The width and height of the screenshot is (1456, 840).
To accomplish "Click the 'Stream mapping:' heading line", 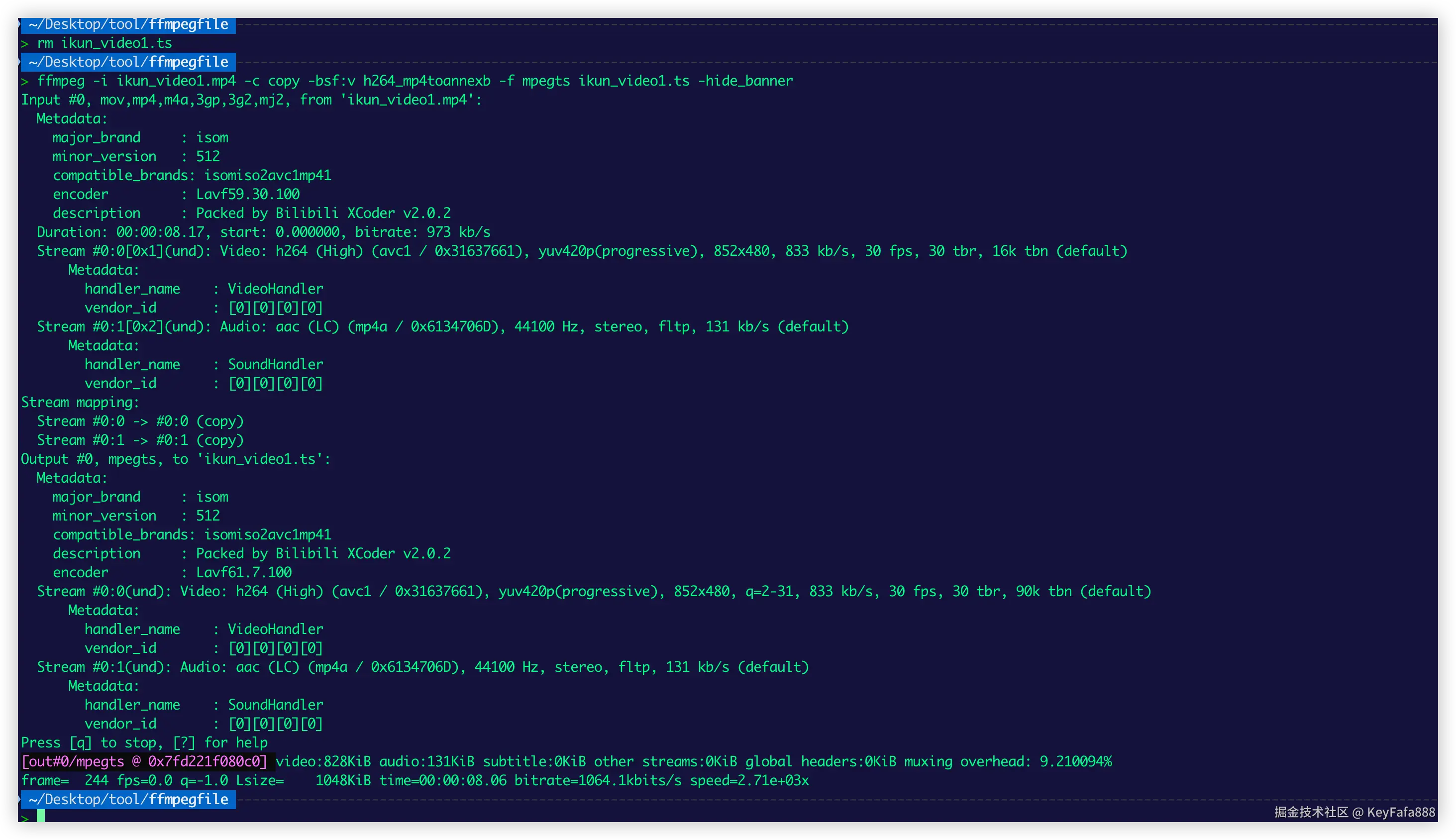I will tap(80, 402).
